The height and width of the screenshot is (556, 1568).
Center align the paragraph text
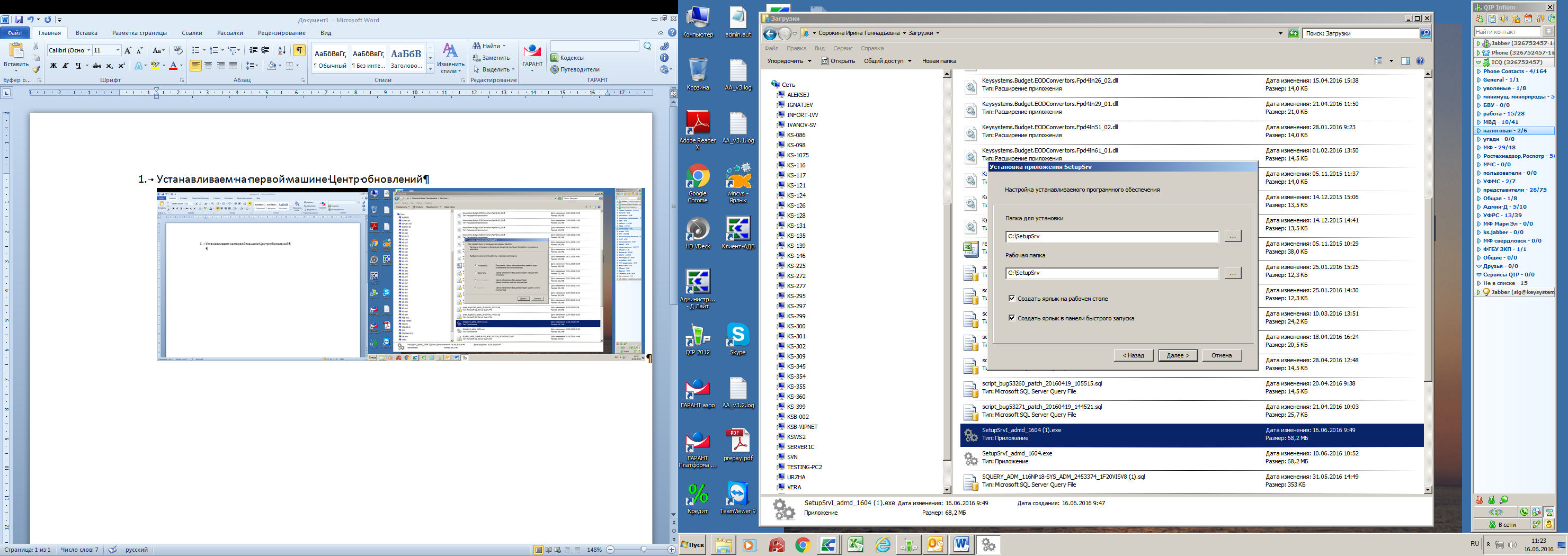pyautogui.click(x=208, y=66)
